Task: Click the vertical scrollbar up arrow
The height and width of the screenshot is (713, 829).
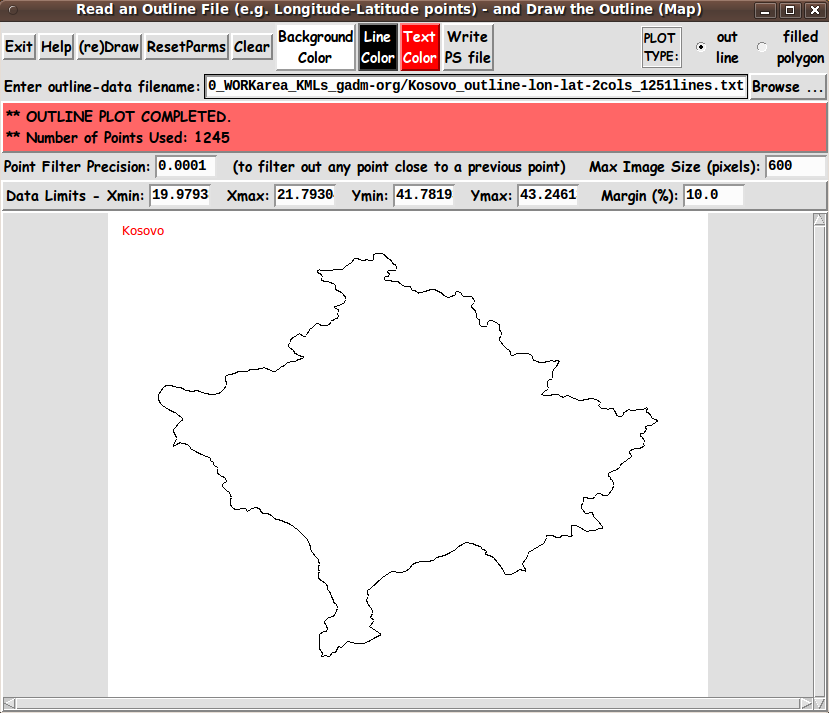Action: click(x=819, y=219)
